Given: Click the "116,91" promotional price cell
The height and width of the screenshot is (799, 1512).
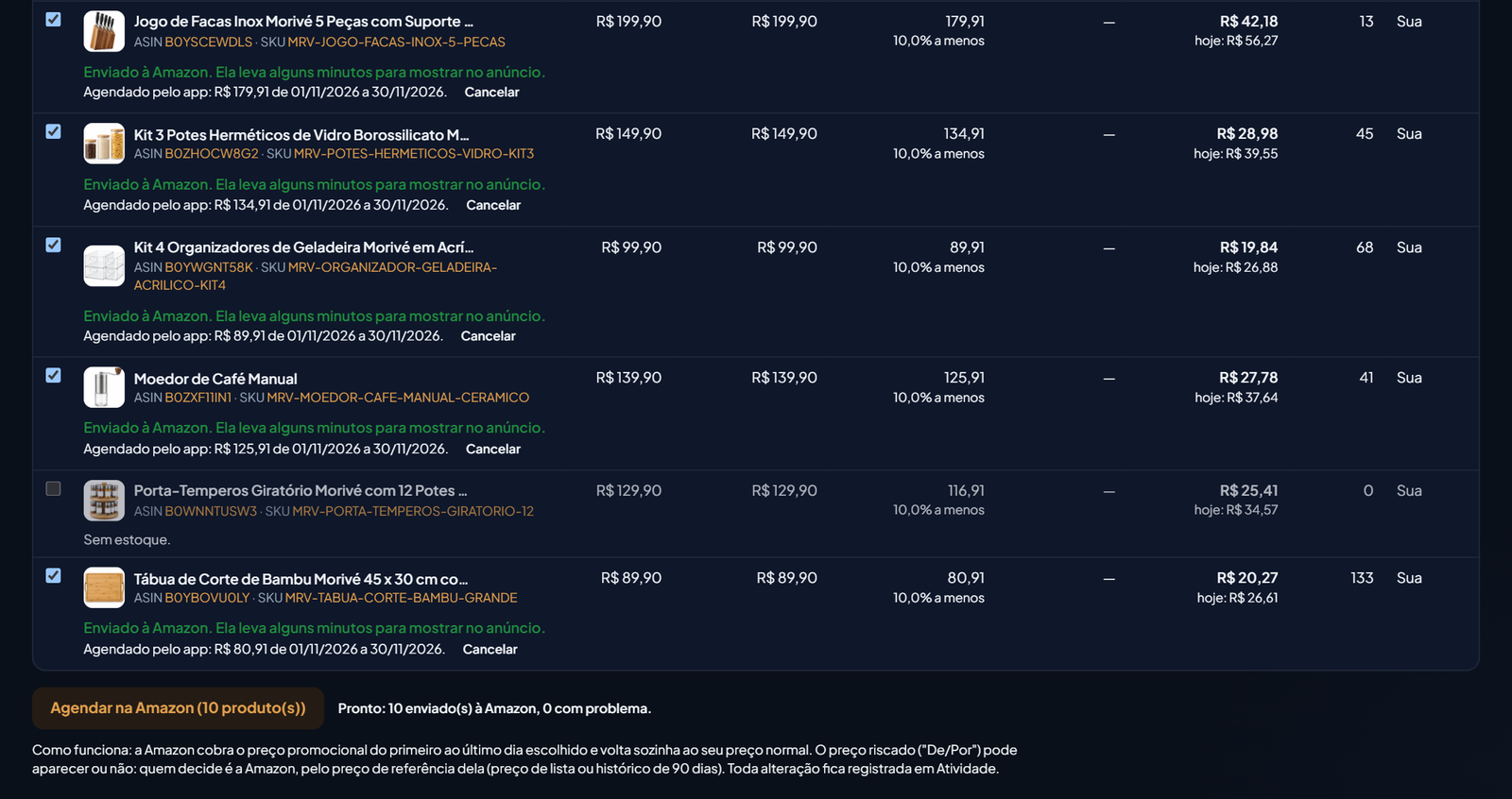Looking at the screenshot, I should (966, 491).
